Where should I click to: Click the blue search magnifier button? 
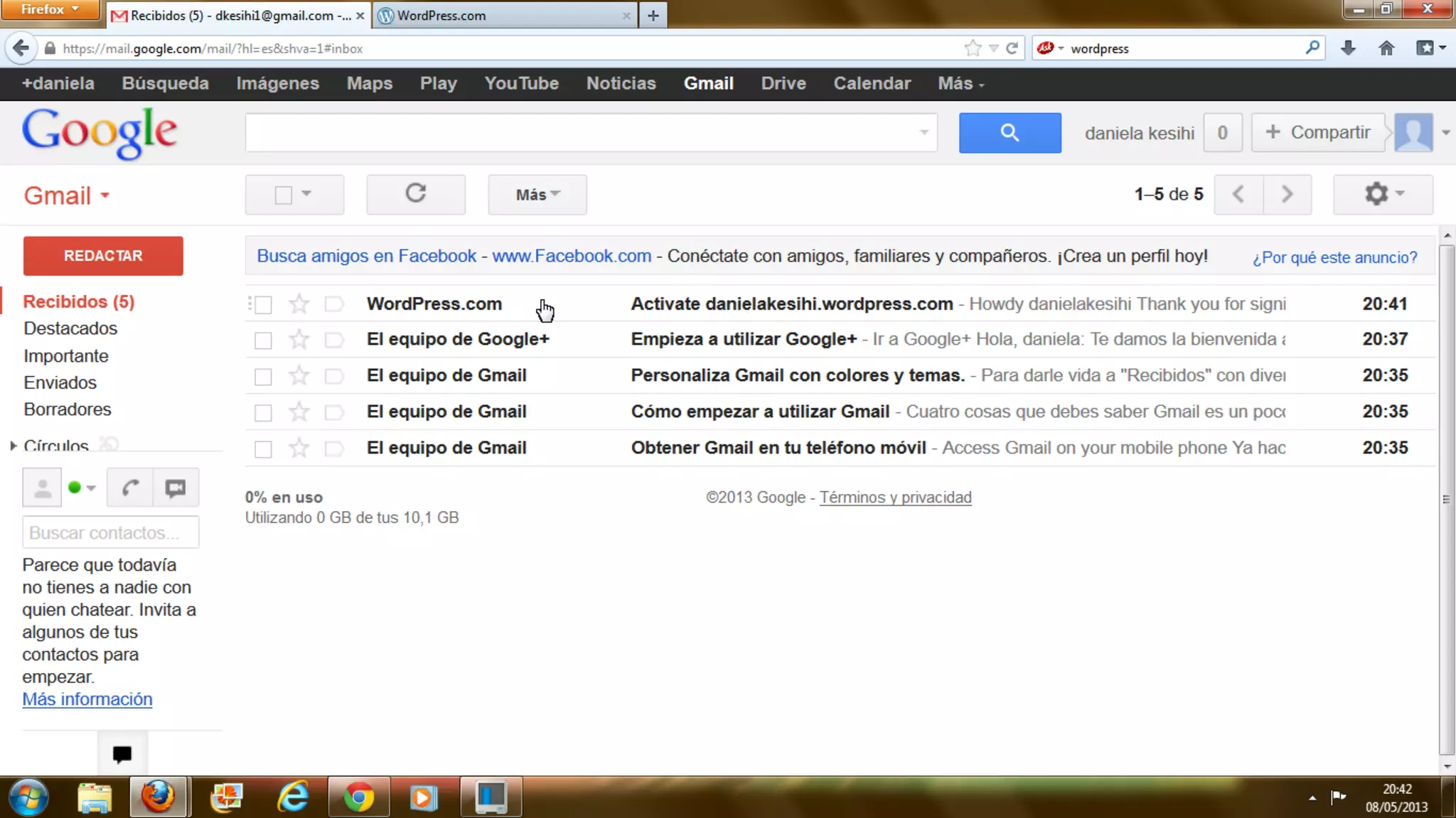tap(1010, 133)
